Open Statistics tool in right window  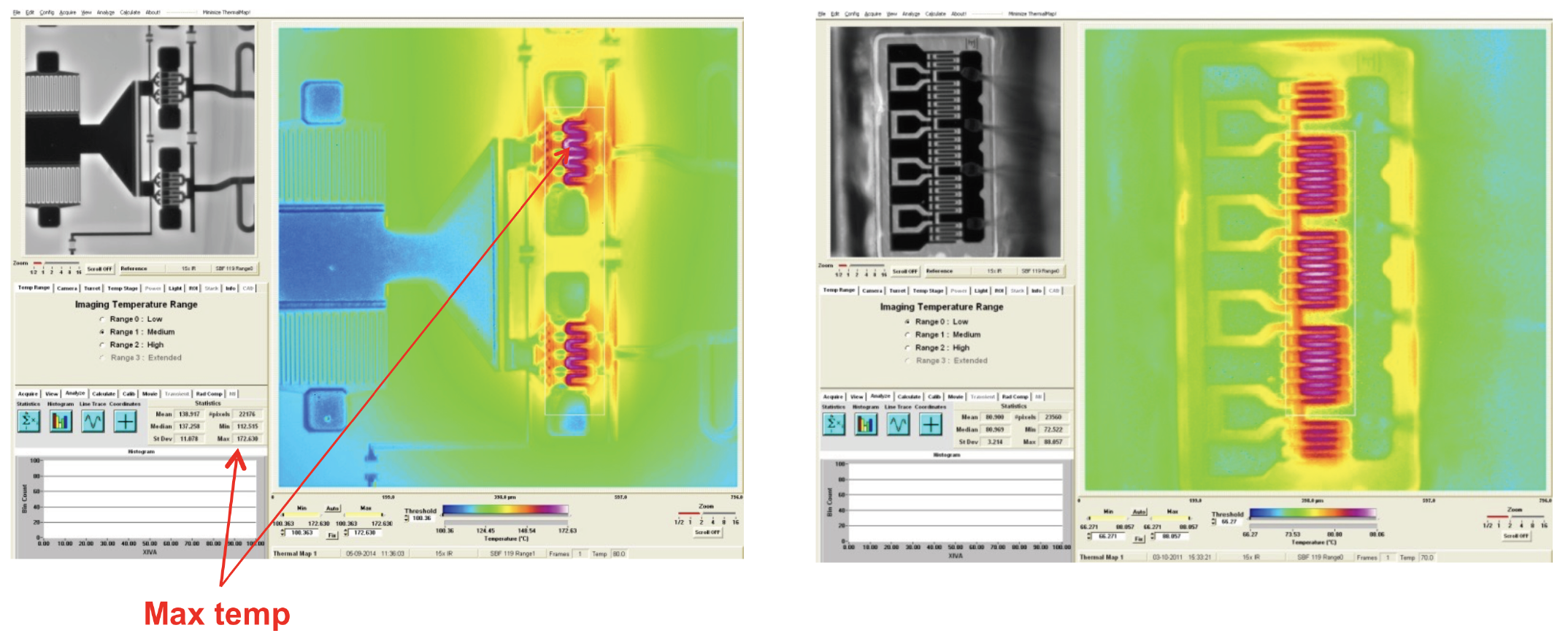(x=834, y=424)
